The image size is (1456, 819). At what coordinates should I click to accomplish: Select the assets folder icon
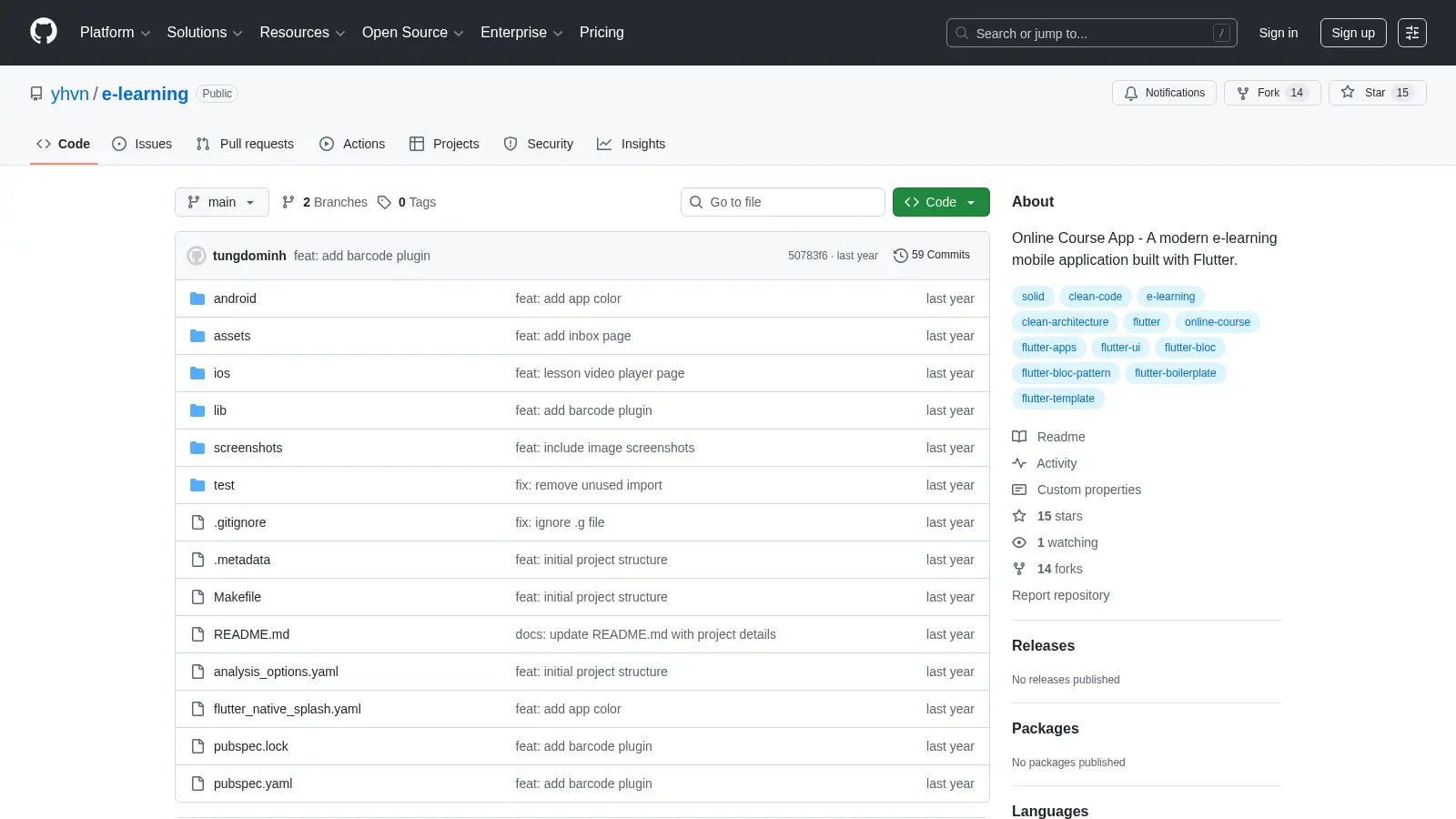[x=197, y=336]
